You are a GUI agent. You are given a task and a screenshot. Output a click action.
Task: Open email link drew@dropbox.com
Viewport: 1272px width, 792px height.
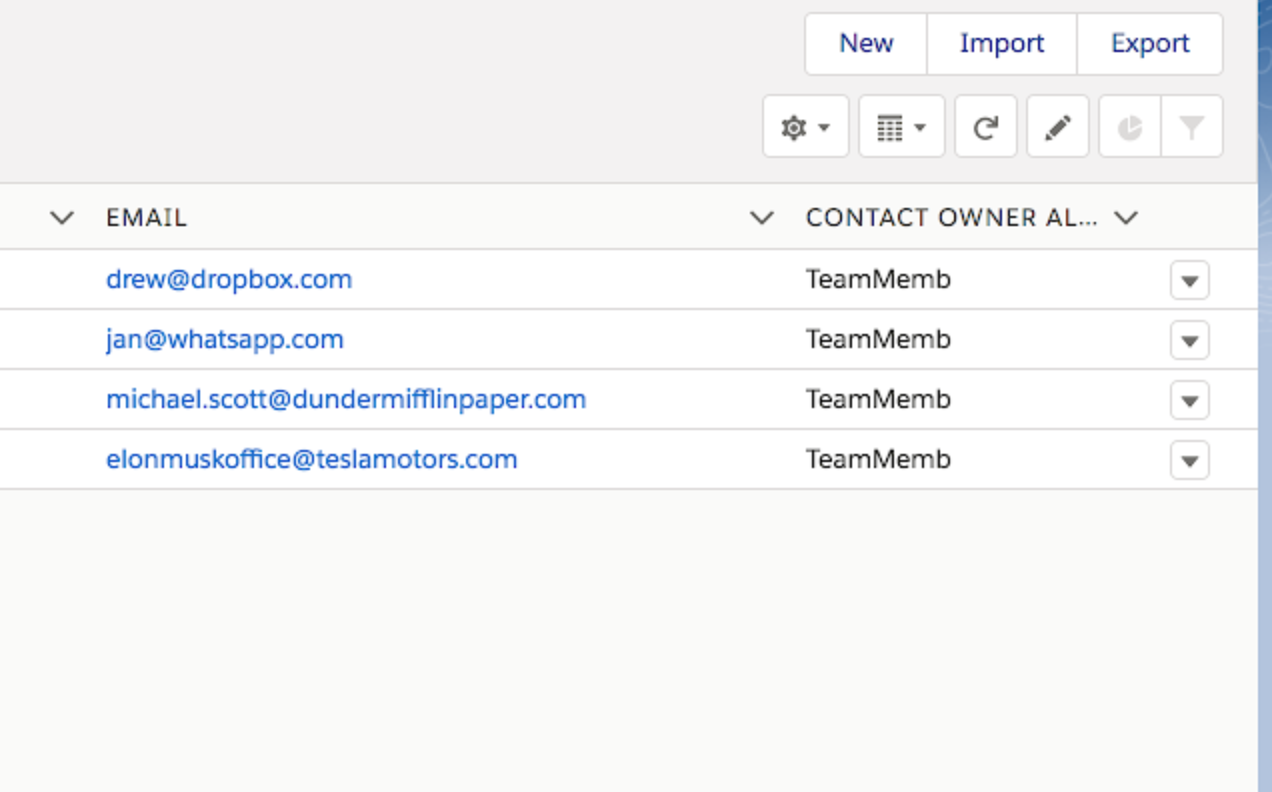tap(229, 279)
